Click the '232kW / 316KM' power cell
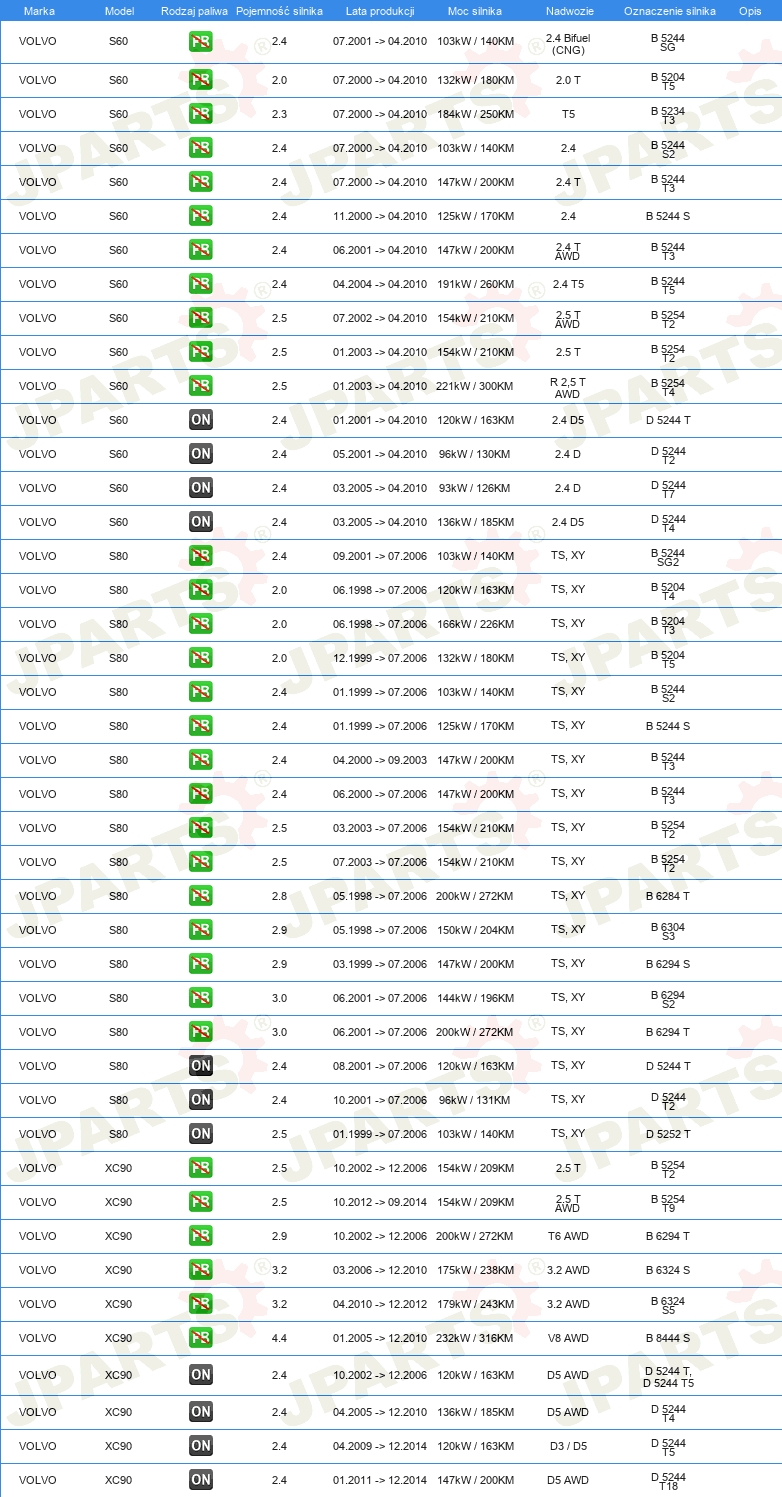This screenshot has height=1497, width=782. pyautogui.click(x=476, y=1338)
